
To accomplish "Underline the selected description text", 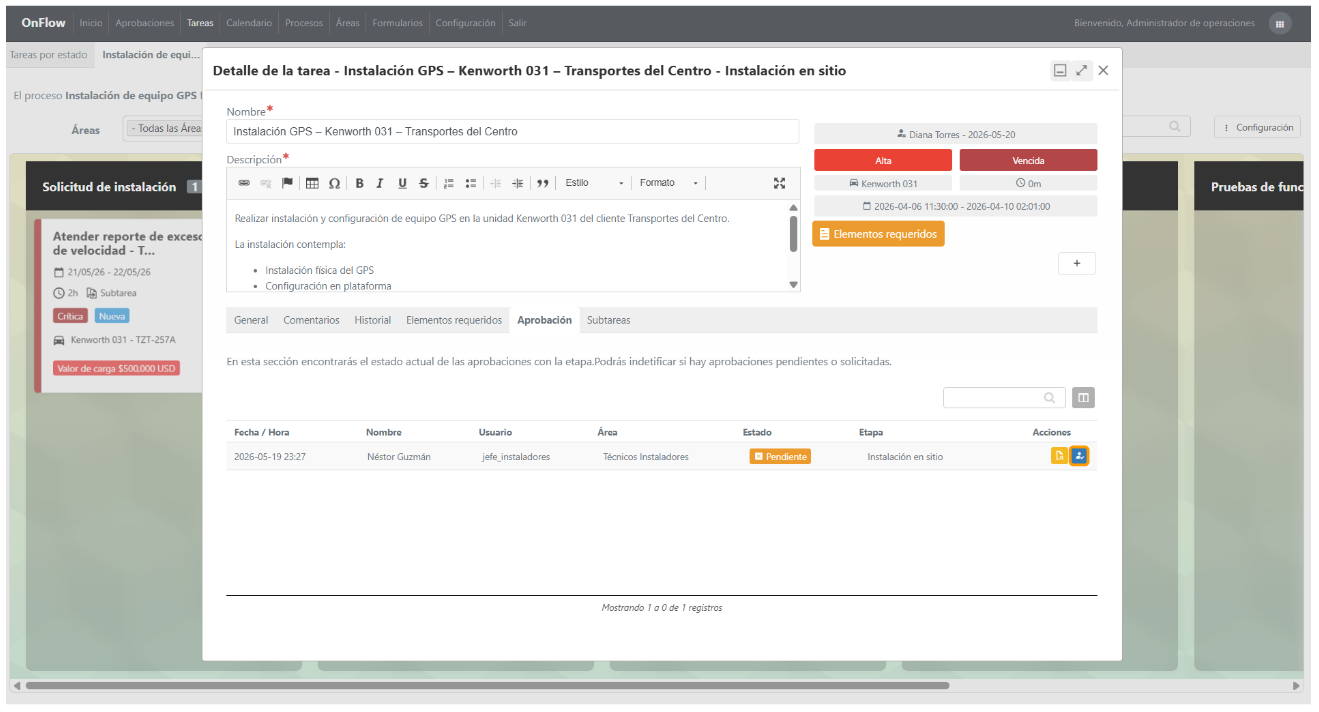I will pos(402,183).
